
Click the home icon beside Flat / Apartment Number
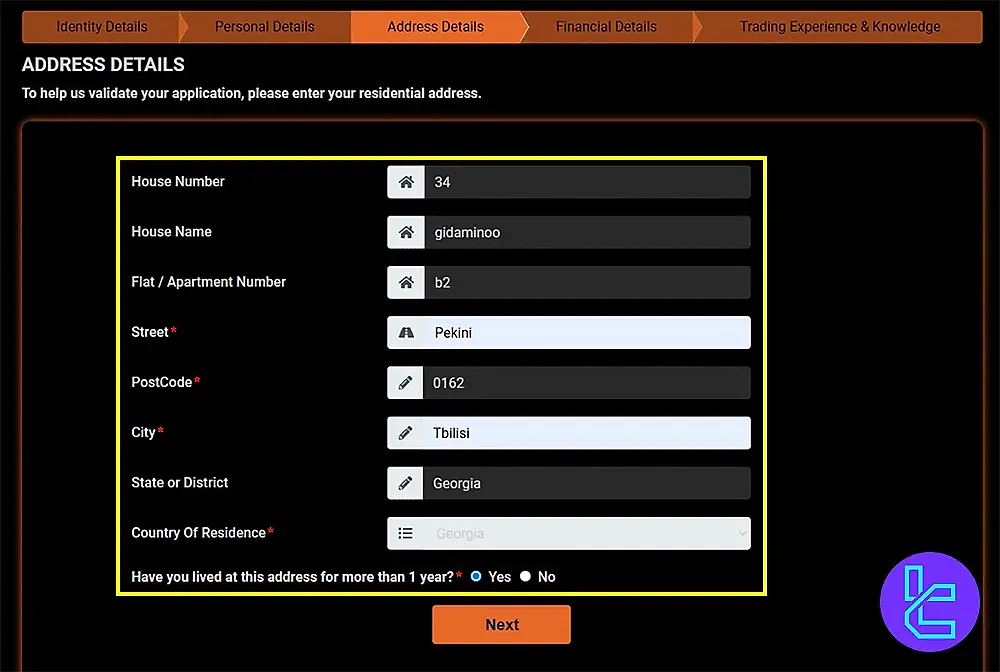point(406,282)
